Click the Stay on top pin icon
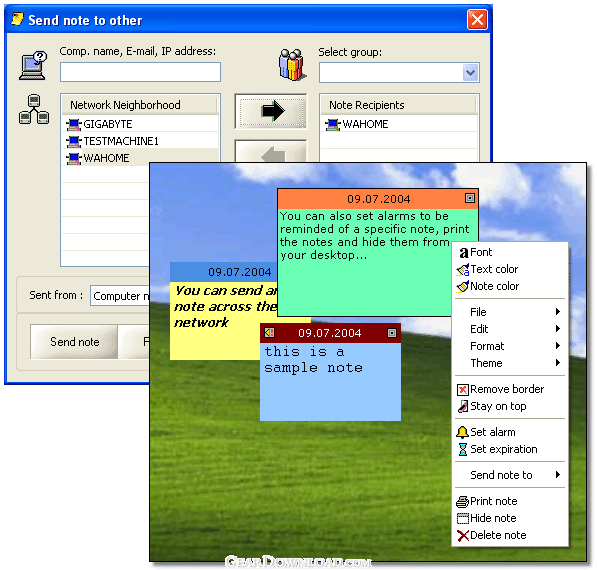The height and width of the screenshot is (570, 597). pyautogui.click(x=463, y=407)
